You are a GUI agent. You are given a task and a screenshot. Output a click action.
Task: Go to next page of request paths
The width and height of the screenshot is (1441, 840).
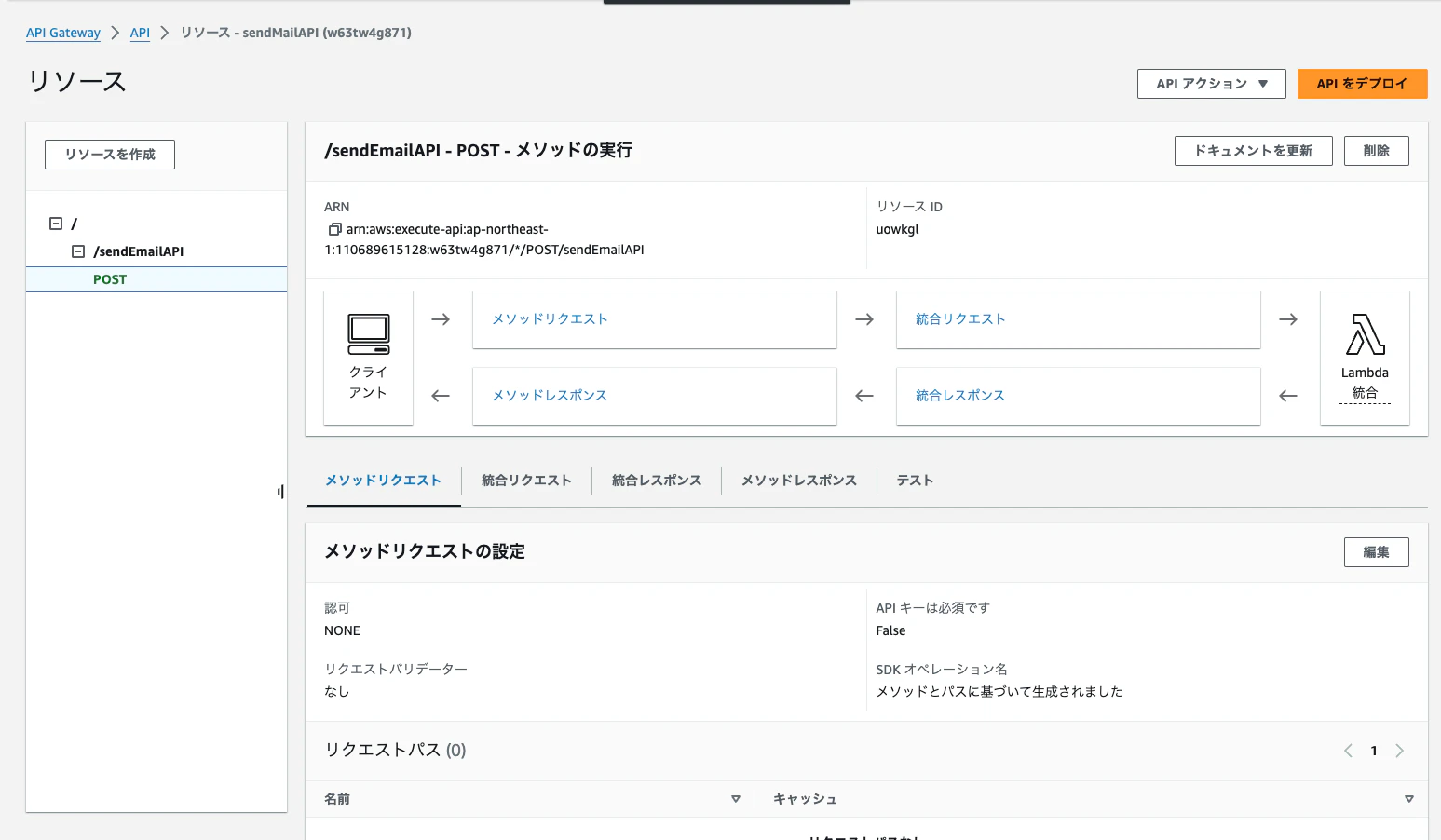(x=1399, y=751)
